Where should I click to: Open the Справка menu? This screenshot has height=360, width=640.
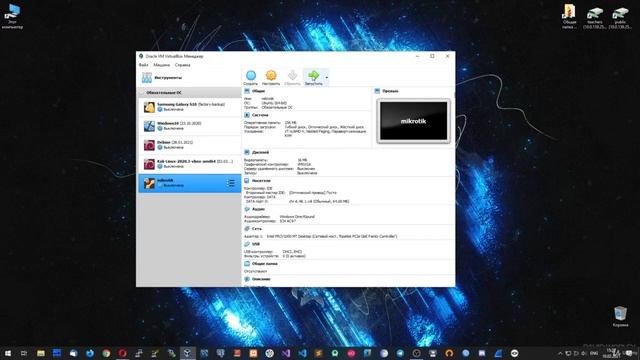coord(182,65)
